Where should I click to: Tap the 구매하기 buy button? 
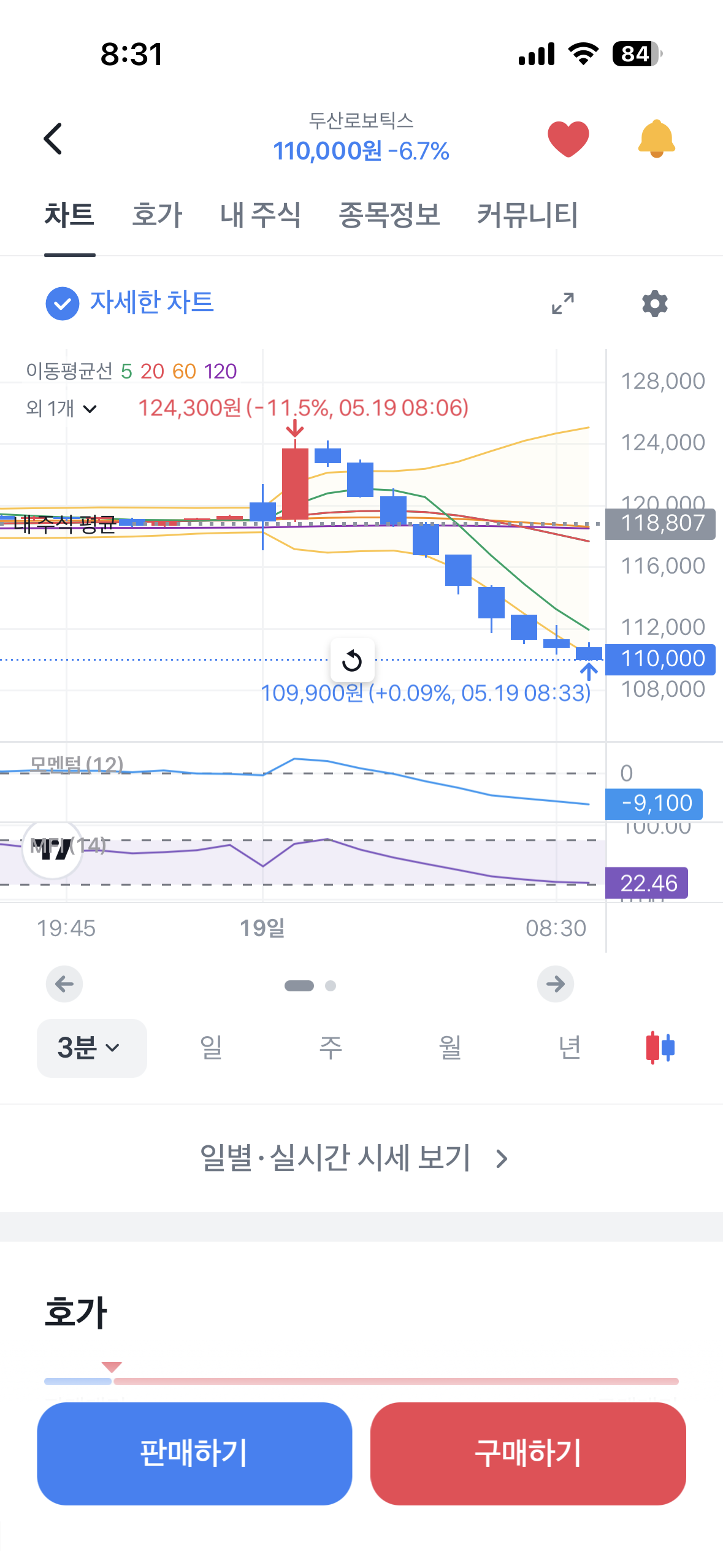click(x=528, y=1453)
